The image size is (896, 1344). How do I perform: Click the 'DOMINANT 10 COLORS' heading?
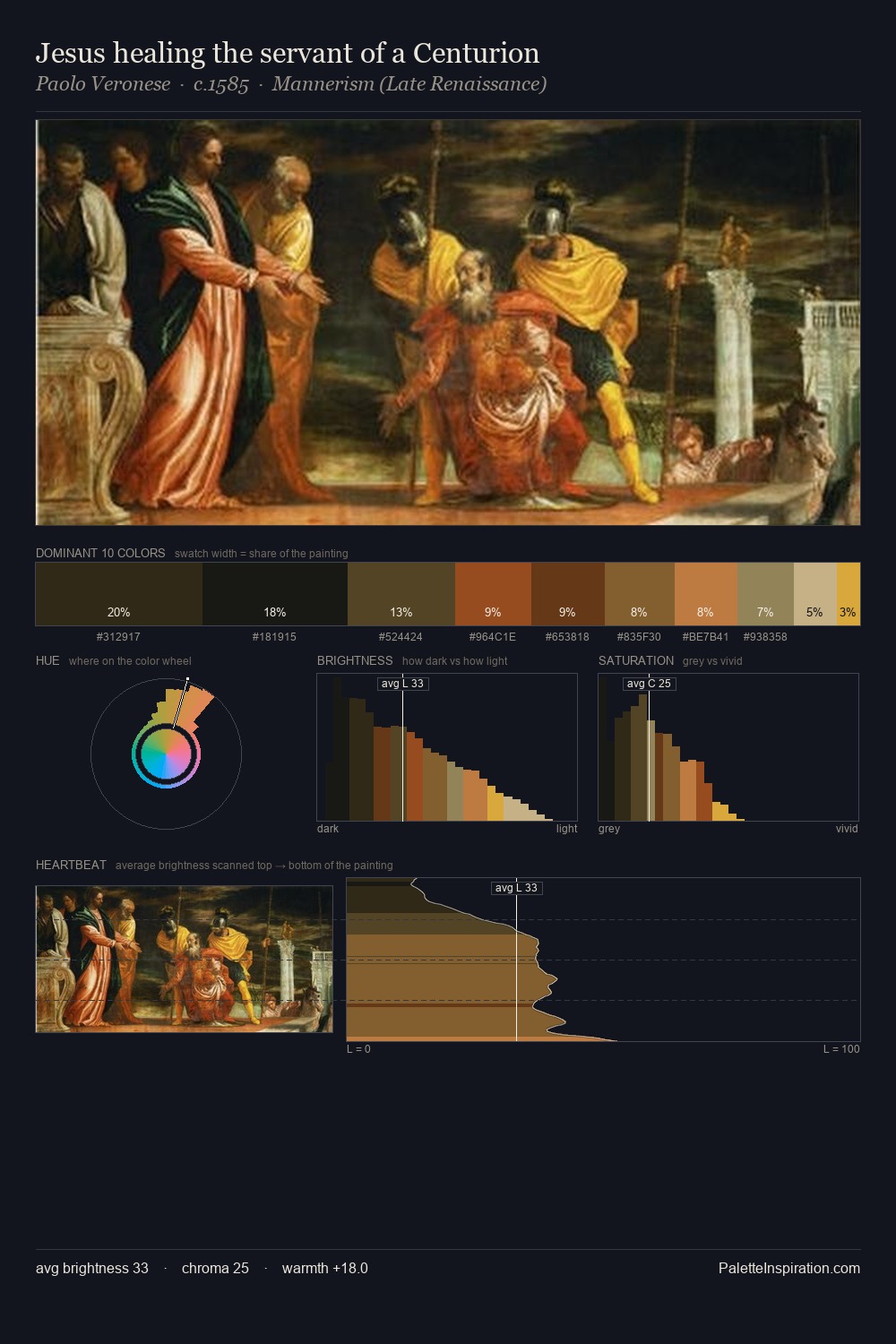(100, 553)
